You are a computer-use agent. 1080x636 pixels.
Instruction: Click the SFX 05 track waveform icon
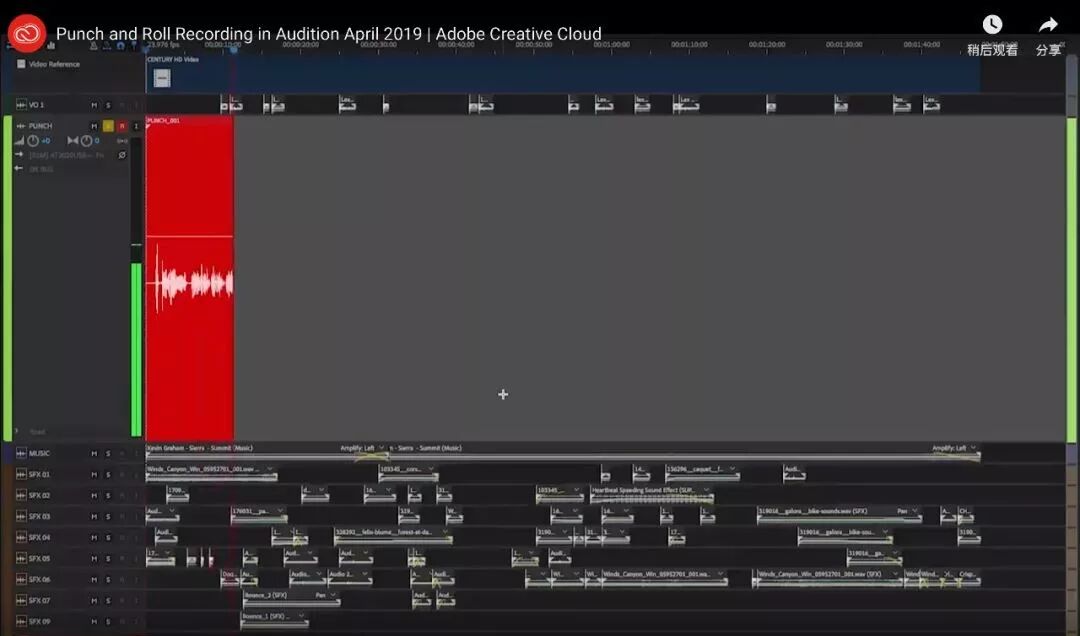(x=21, y=558)
